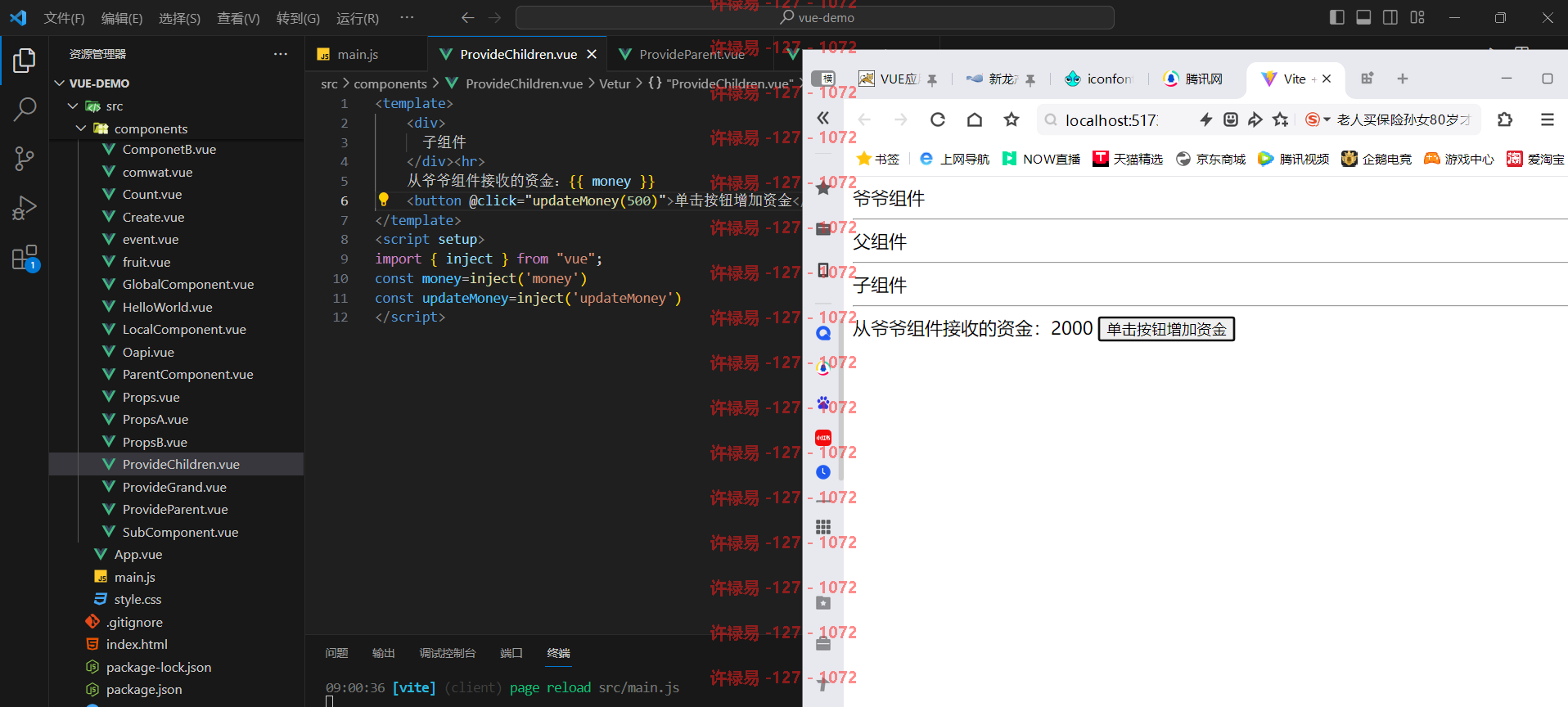
Task: Open the 输出 panel tab
Action: click(x=383, y=653)
